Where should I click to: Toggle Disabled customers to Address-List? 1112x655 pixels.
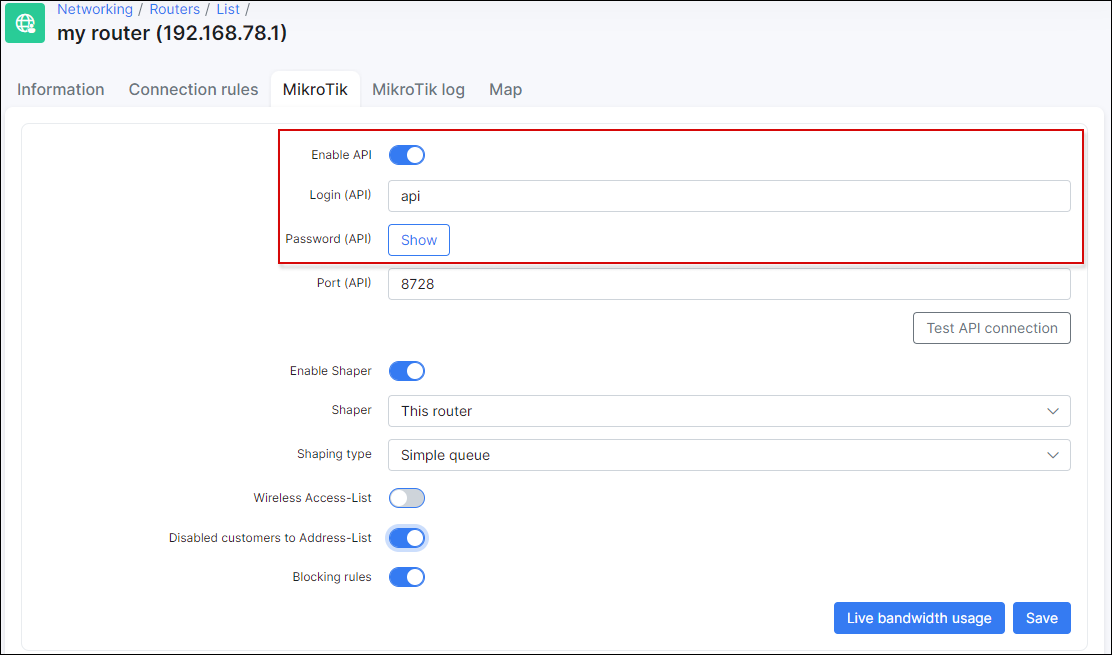tap(407, 538)
